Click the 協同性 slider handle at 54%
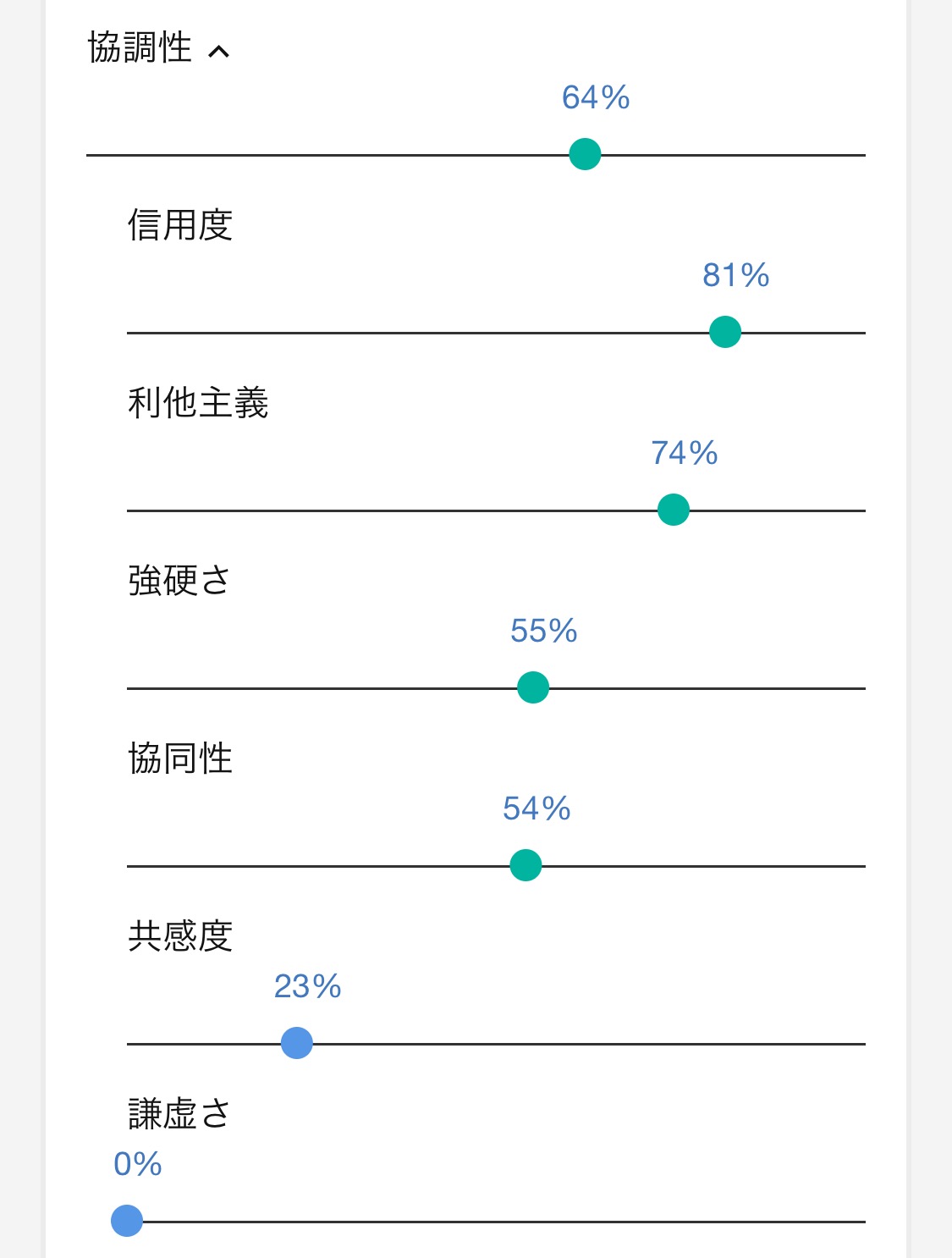 pos(526,865)
